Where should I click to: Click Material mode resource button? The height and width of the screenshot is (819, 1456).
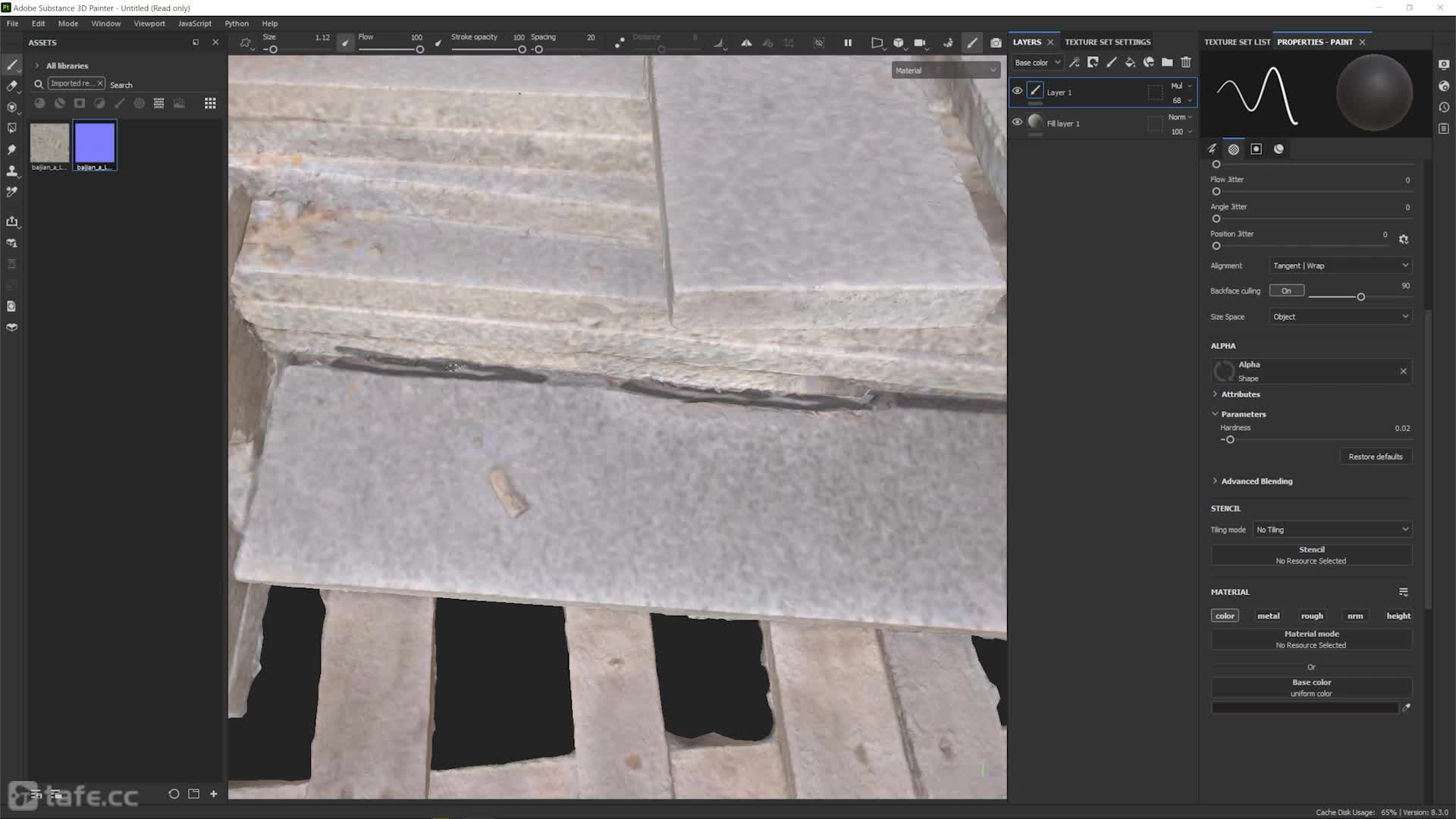click(1311, 639)
